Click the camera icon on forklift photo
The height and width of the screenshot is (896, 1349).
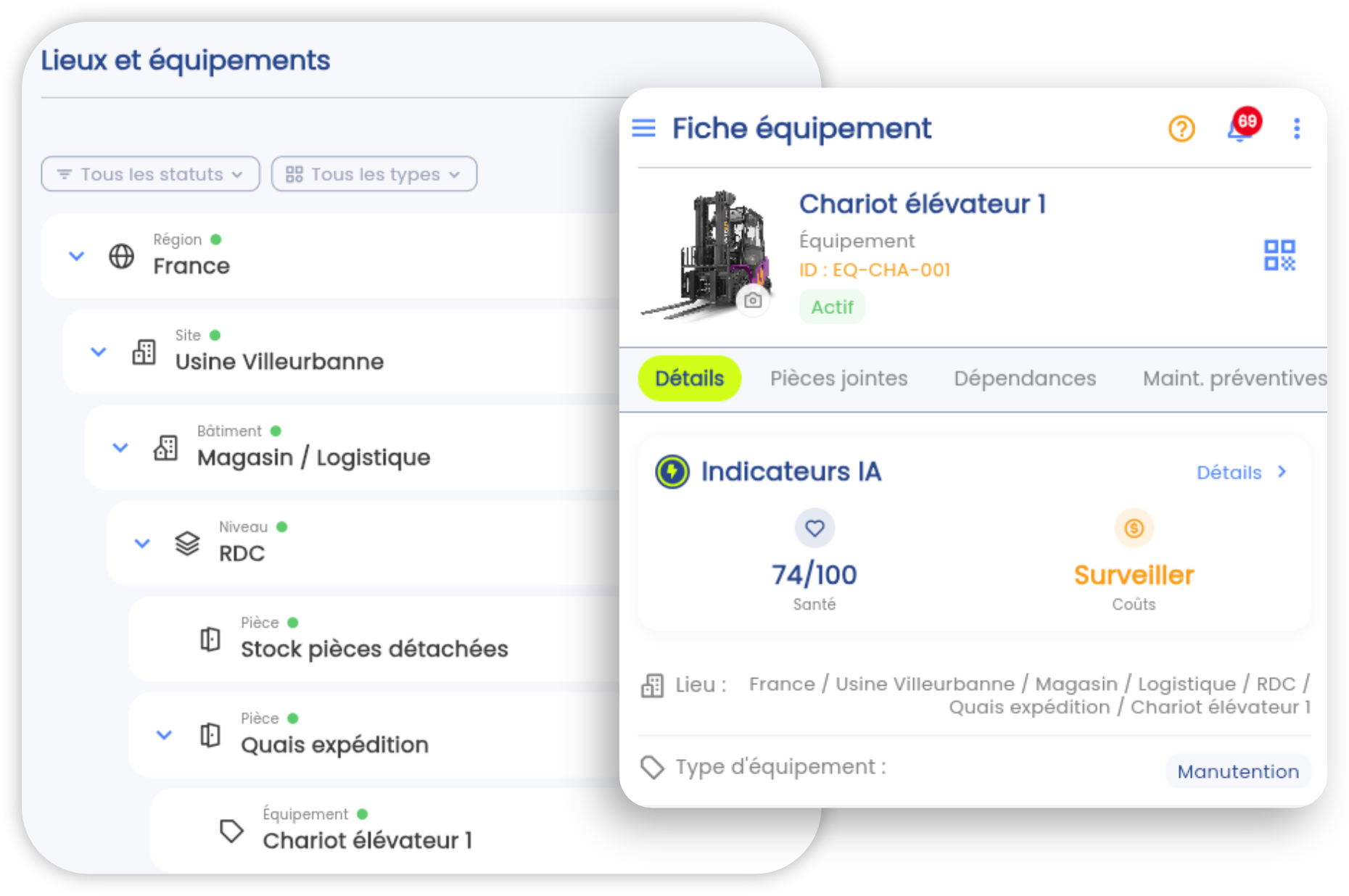[x=753, y=300]
